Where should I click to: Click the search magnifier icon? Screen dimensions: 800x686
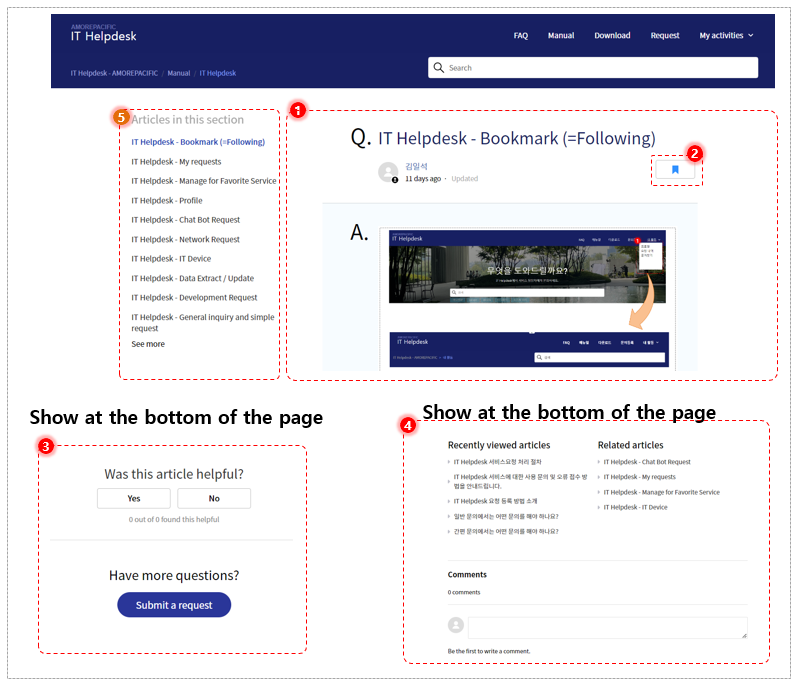coord(438,67)
